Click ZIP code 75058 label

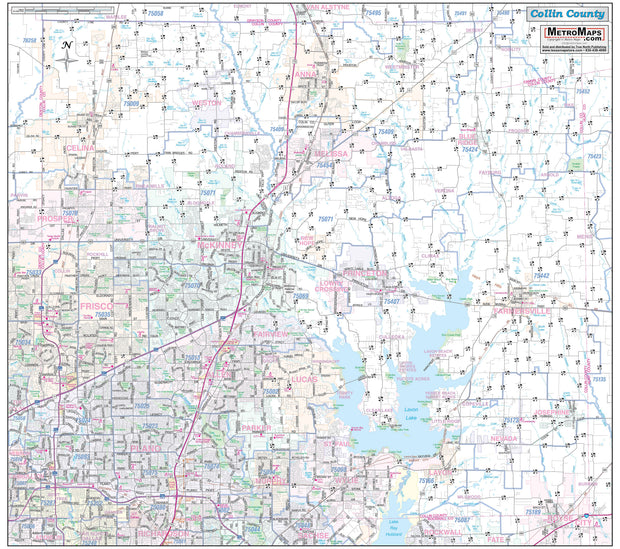(x=155, y=13)
